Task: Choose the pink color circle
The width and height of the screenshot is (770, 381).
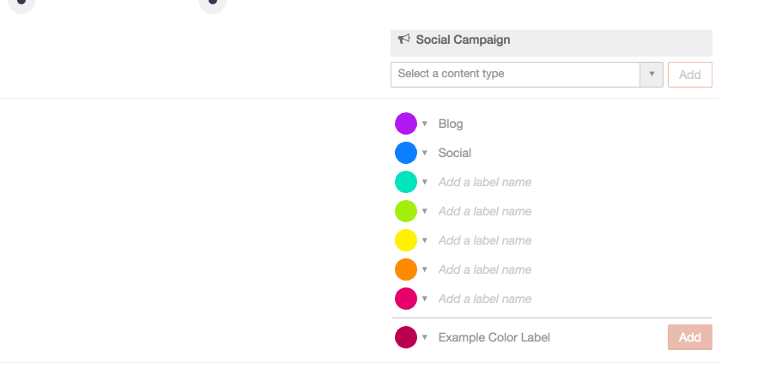Action: (406, 299)
